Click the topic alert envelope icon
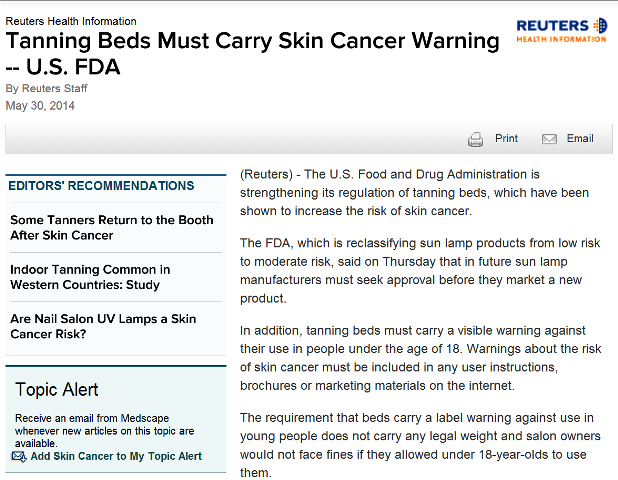618x480 pixels. (19, 457)
